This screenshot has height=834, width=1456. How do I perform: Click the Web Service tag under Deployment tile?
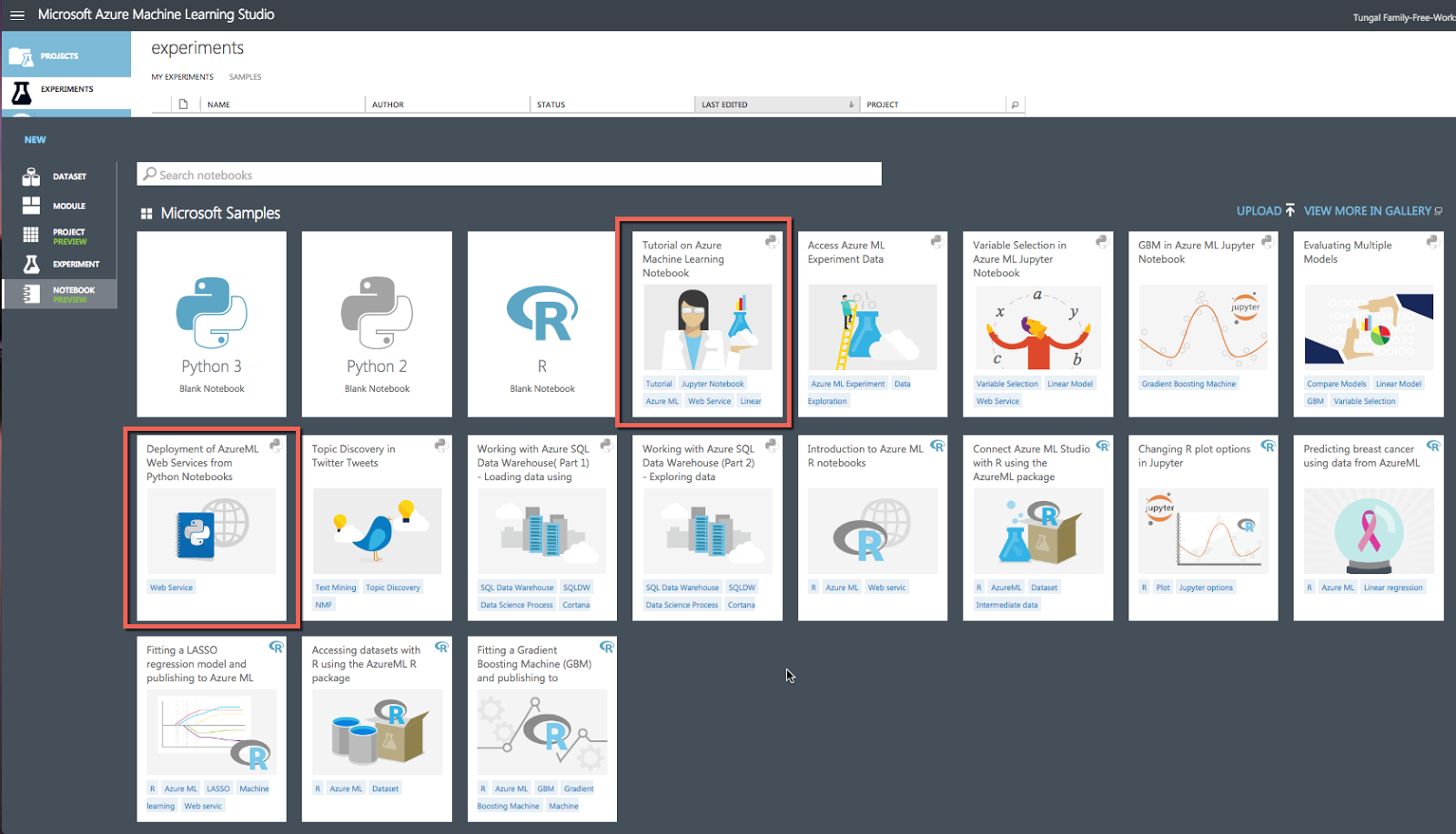(x=171, y=587)
